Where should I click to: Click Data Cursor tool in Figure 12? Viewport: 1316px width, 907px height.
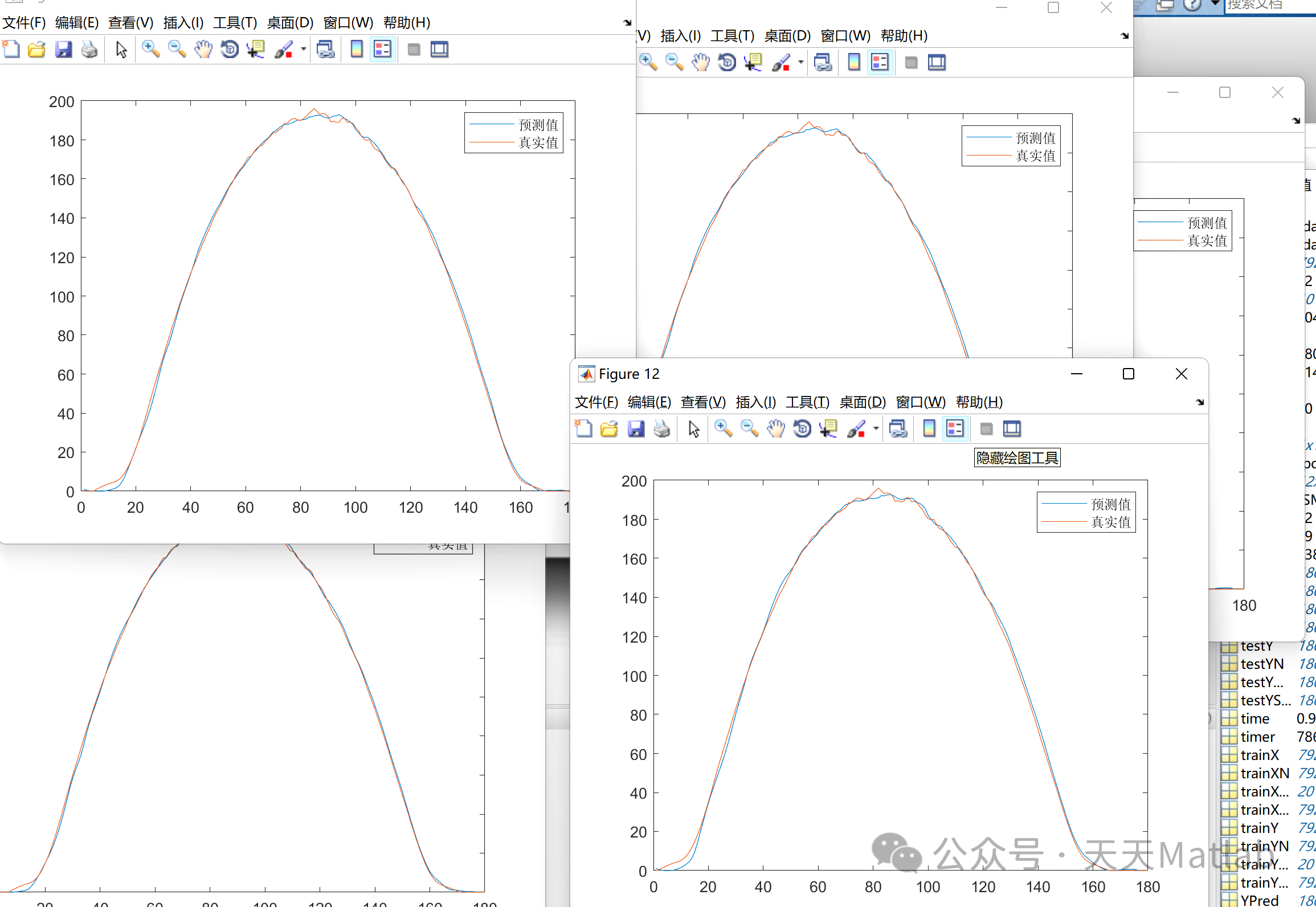pyautogui.click(x=828, y=428)
